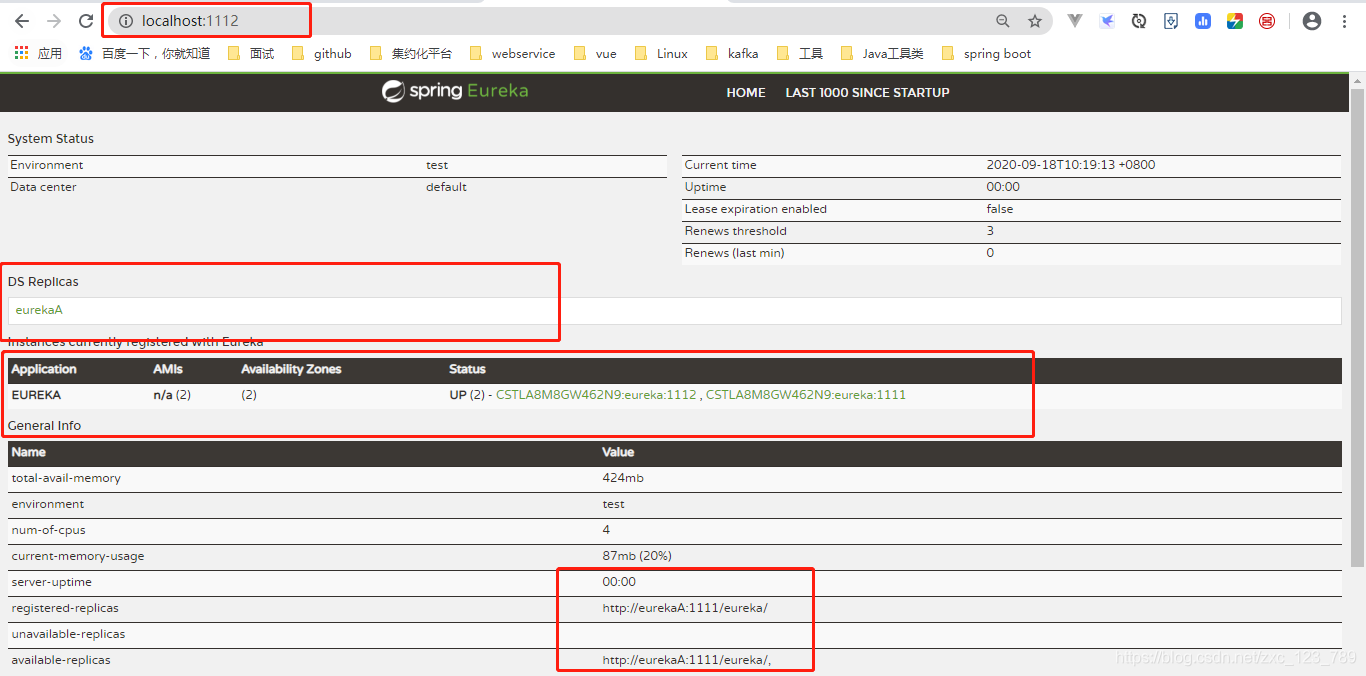Open the 面试 bookmark folder
The image size is (1366, 676).
251,54
